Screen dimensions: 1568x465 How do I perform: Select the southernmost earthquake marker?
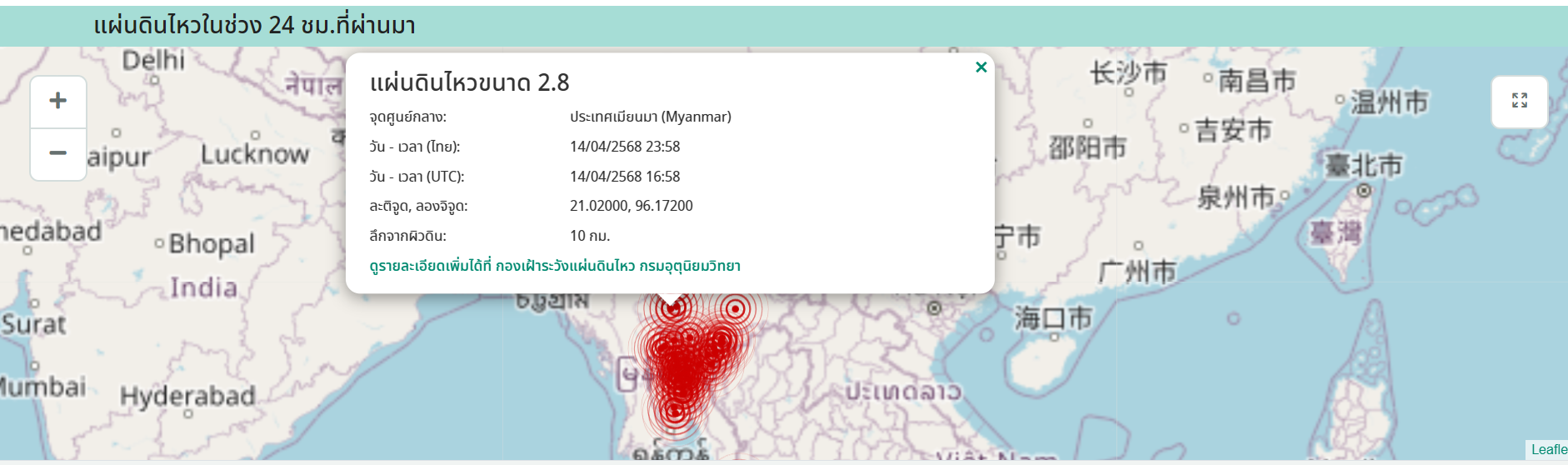pos(675,411)
